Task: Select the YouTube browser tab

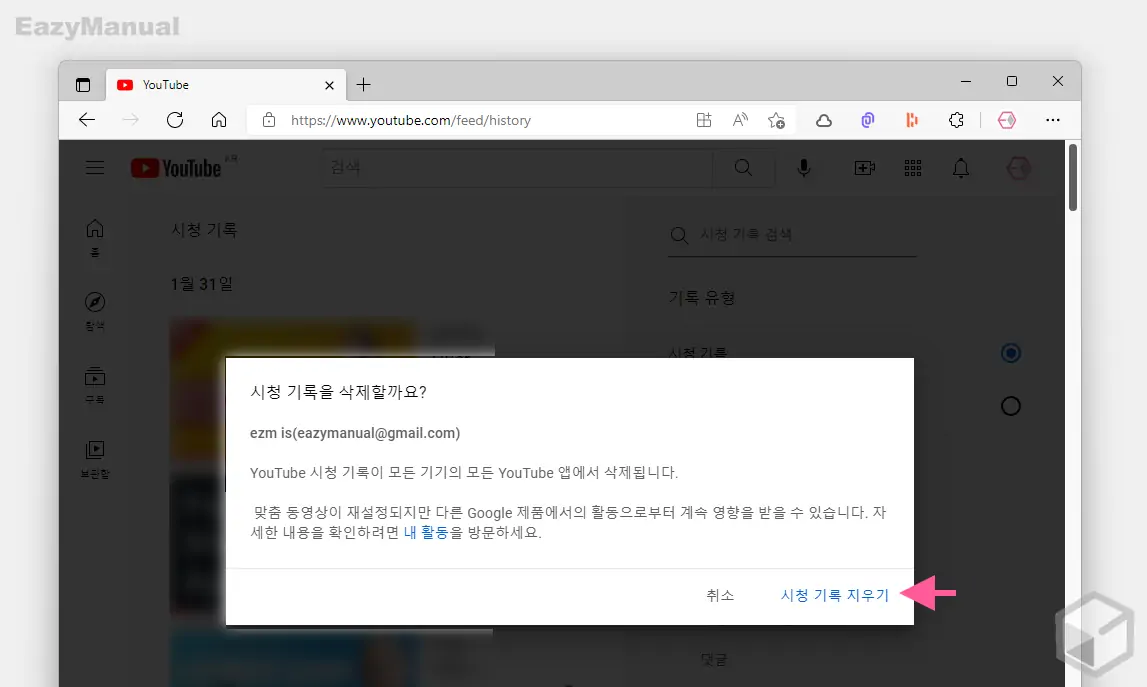Action: click(226, 85)
